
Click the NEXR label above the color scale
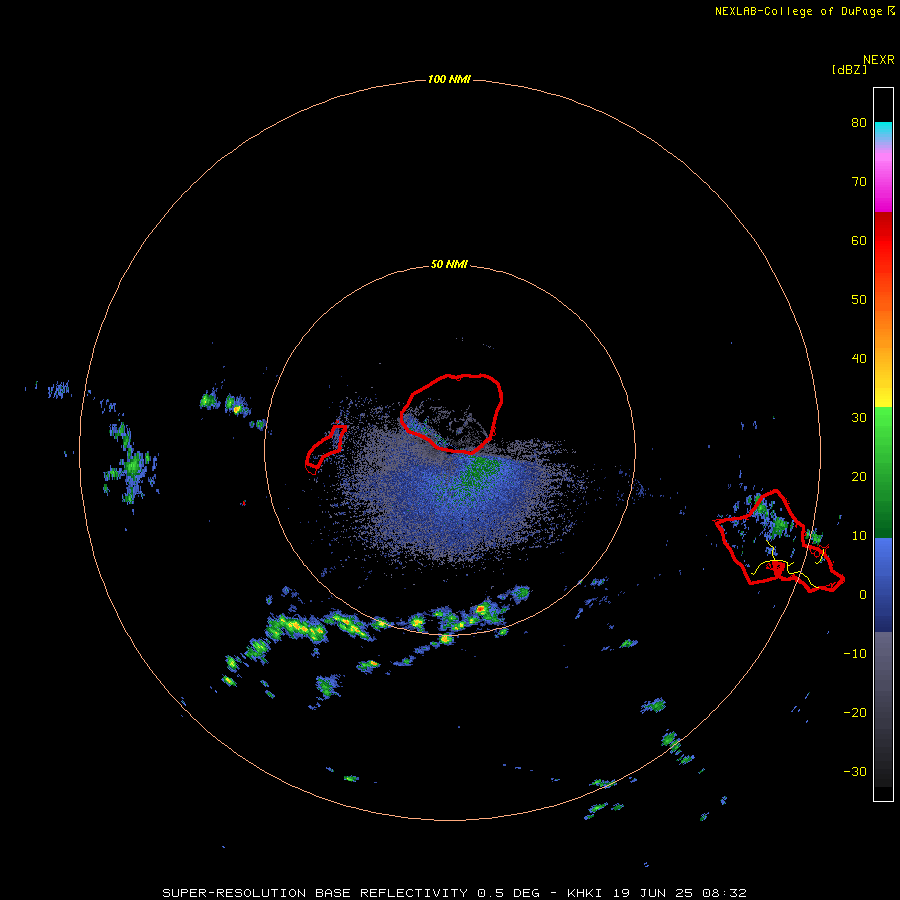coord(879,60)
